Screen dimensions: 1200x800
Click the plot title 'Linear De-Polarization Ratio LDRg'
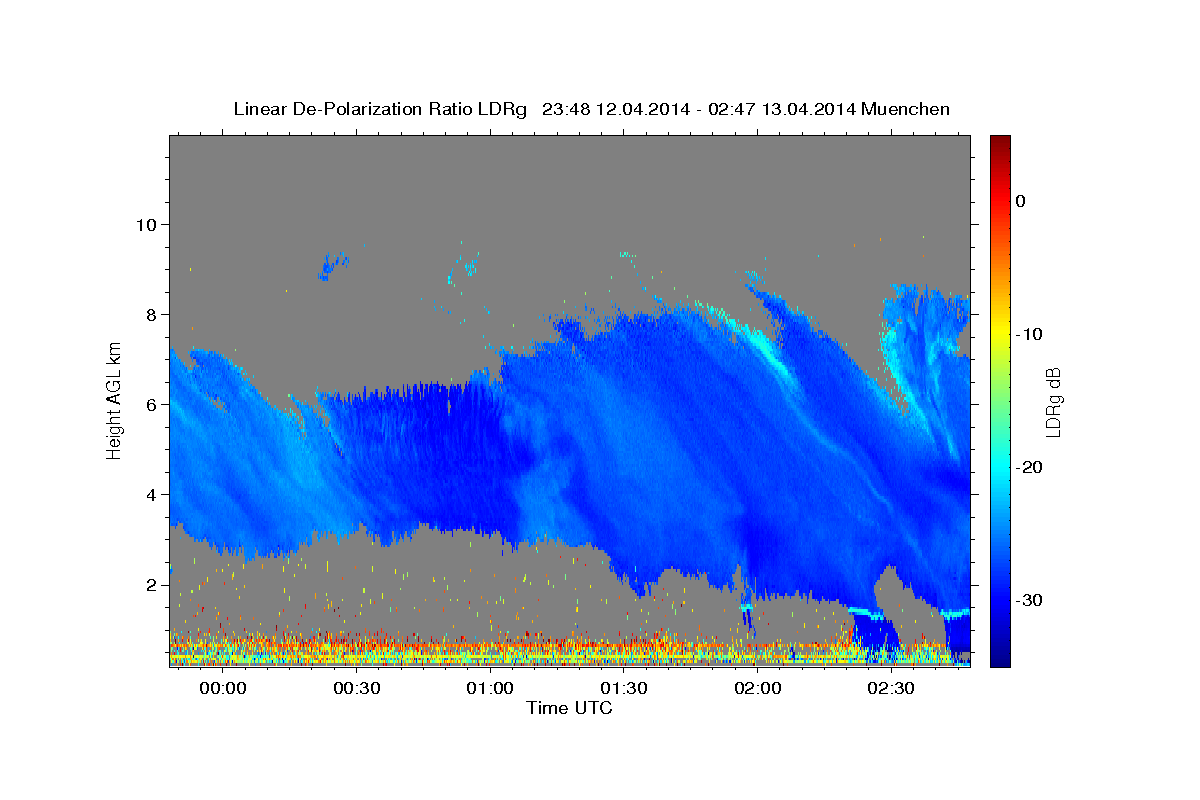tap(379, 109)
